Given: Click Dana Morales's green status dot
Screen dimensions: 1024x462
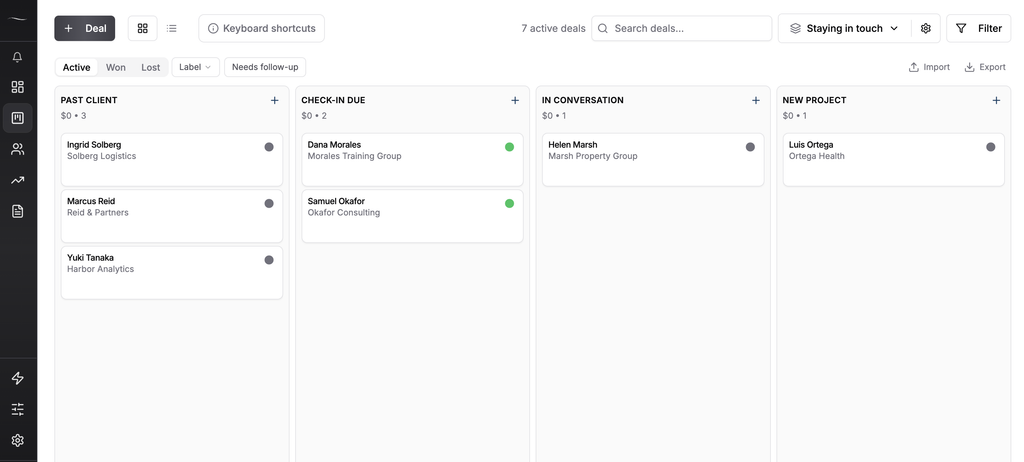Looking at the screenshot, I should pos(509,147).
